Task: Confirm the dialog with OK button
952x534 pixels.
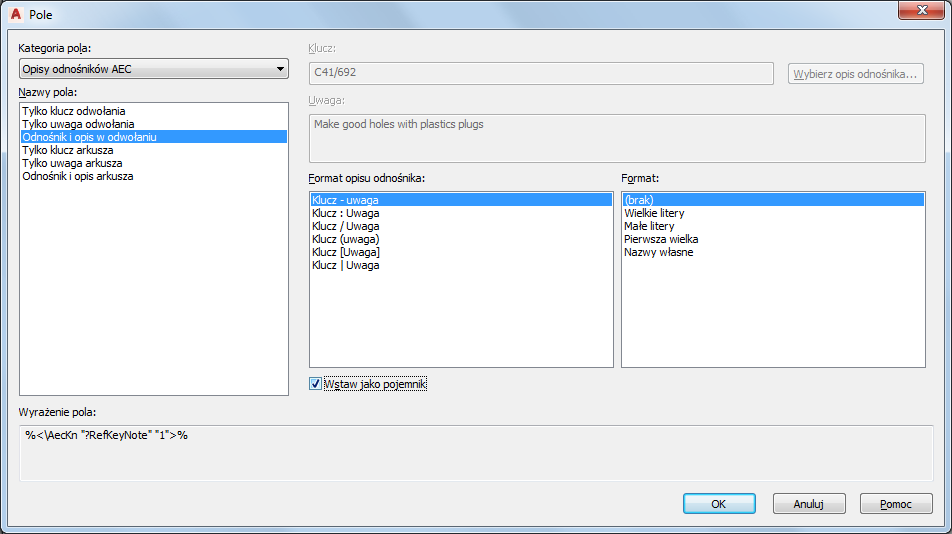Action: 719,504
